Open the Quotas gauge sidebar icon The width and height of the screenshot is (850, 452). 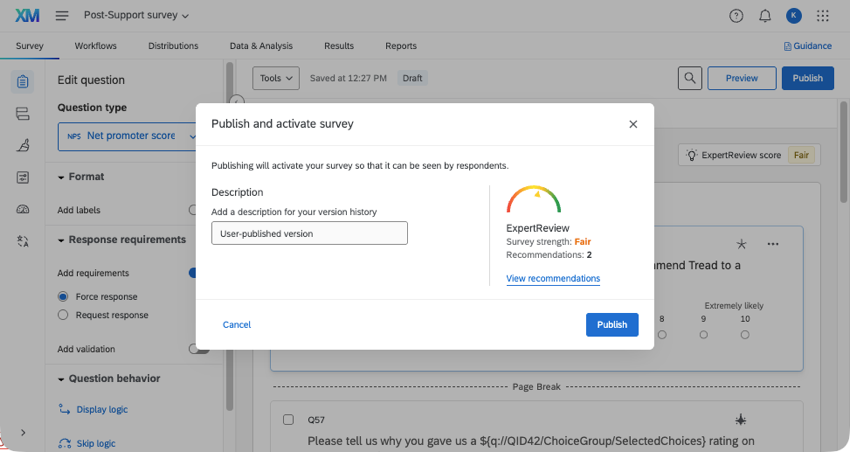pyautogui.click(x=22, y=209)
